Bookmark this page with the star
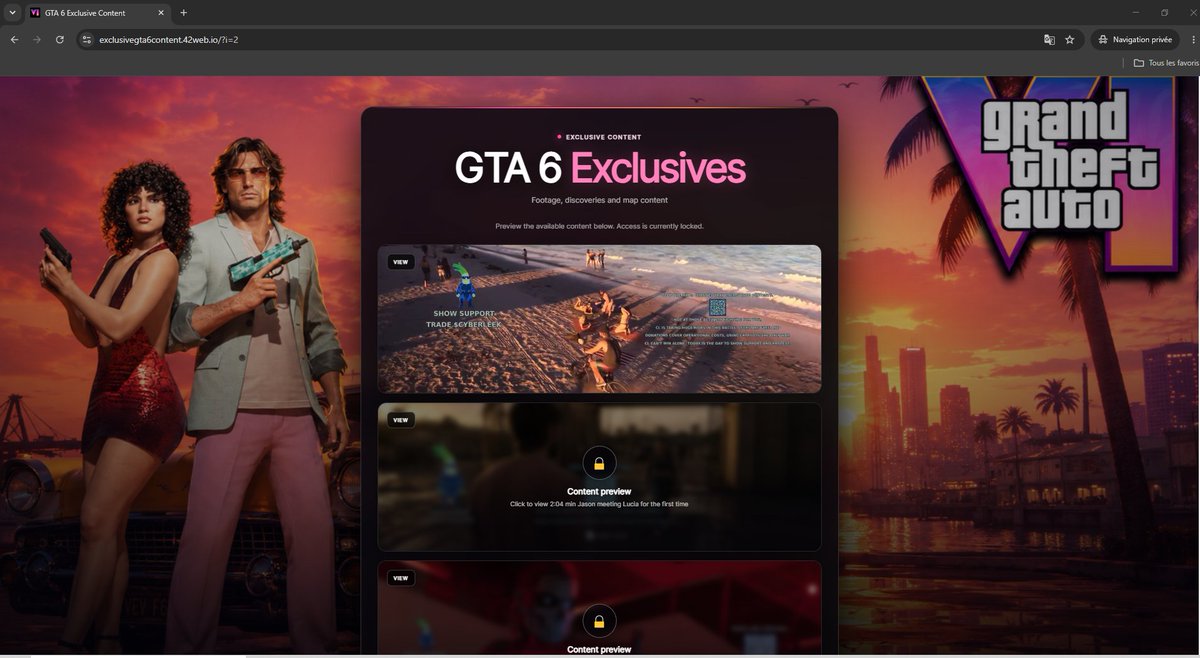The width and height of the screenshot is (1200, 658). (x=1070, y=40)
